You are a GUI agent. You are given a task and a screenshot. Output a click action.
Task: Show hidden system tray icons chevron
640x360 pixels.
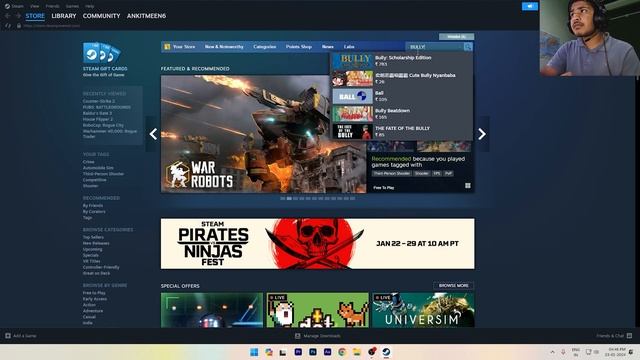click(552, 352)
